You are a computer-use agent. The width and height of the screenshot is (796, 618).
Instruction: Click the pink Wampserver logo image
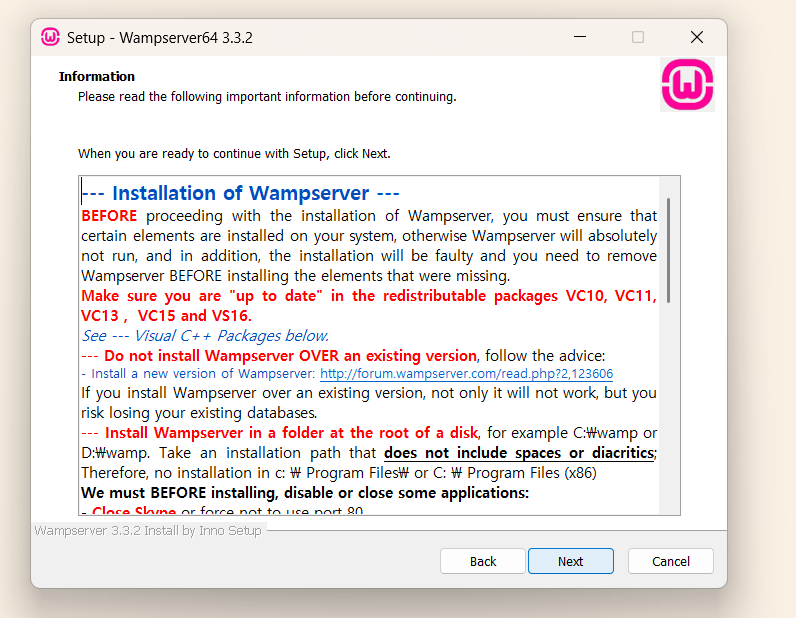click(x=687, y=84)
